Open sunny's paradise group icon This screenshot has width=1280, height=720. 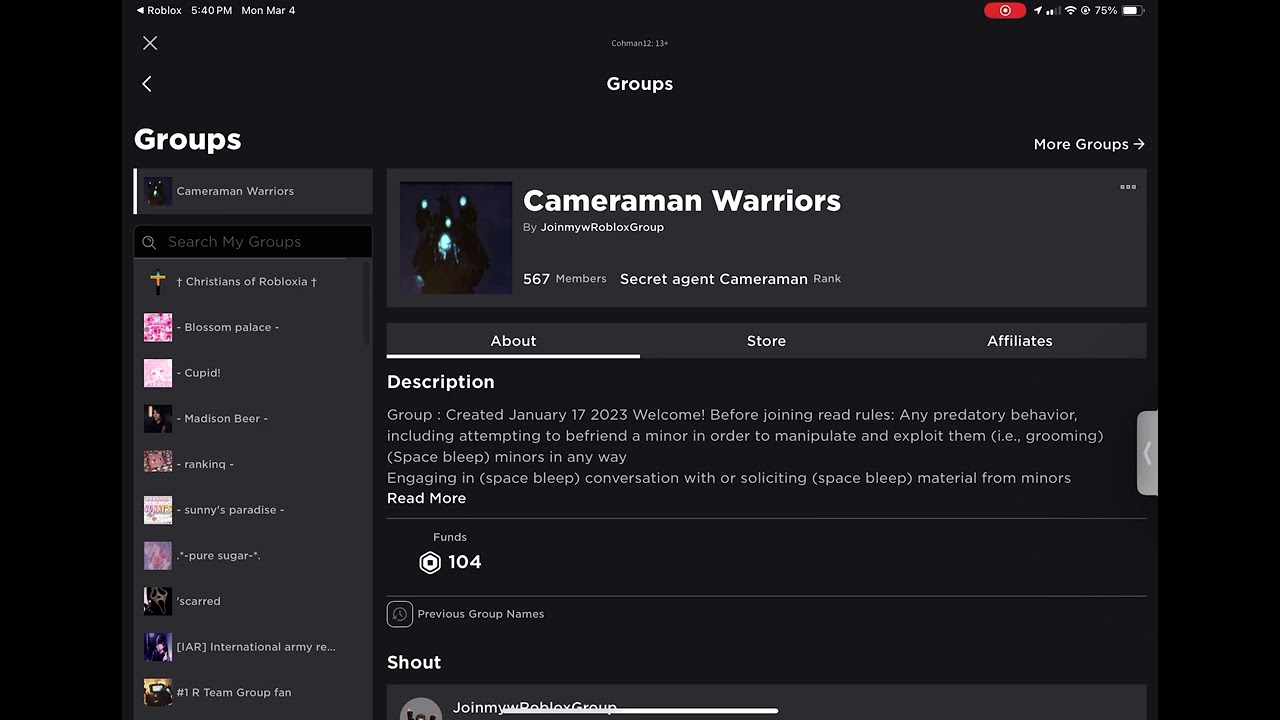click(x=158, y=510)
